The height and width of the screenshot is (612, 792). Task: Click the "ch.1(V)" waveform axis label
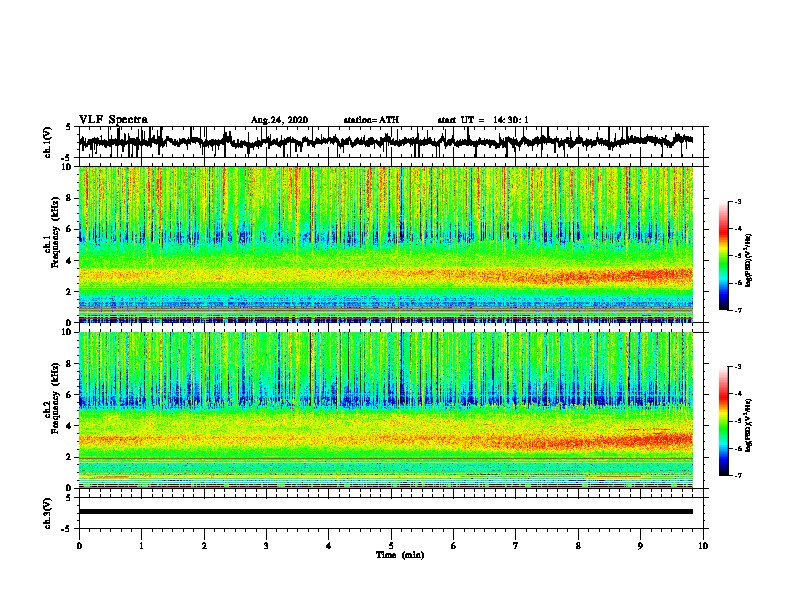pyautogui.click(x=48, y=142)
